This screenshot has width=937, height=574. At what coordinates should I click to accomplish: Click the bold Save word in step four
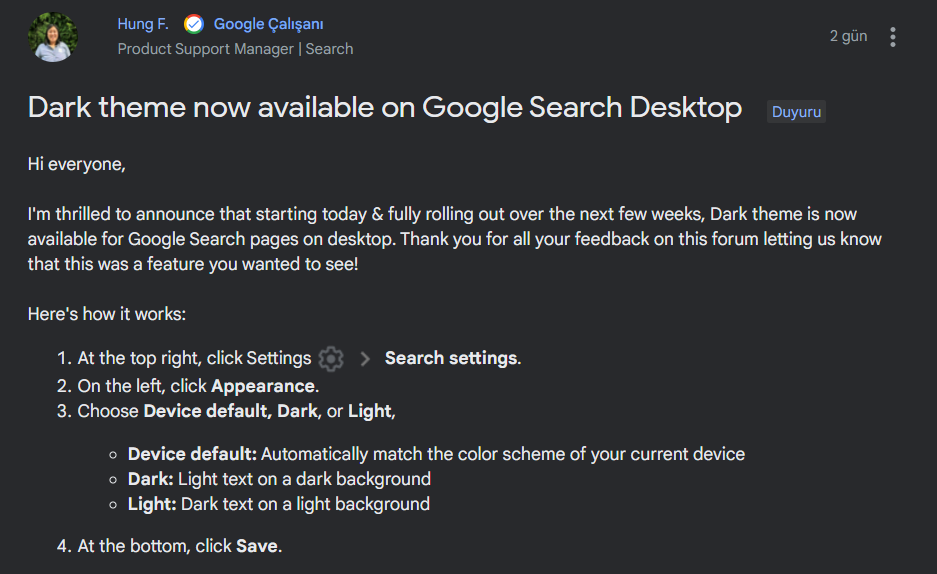[x=257, y=546]
